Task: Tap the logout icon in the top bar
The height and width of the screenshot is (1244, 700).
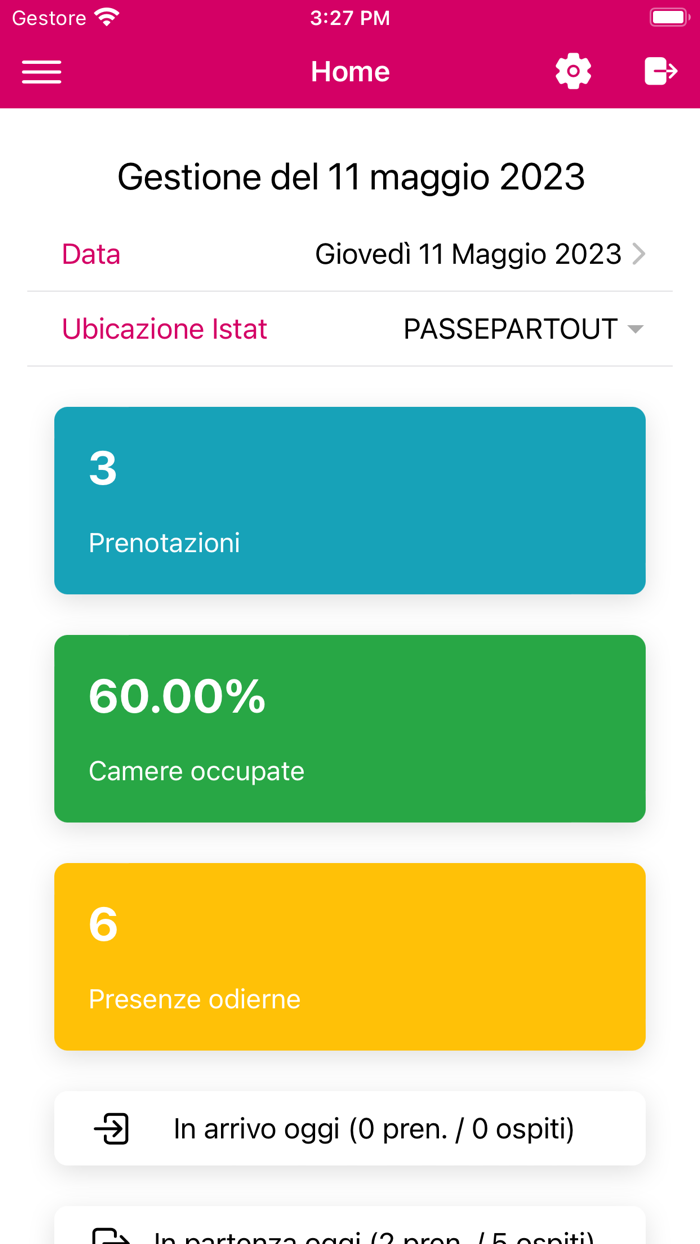Action: [661, 71]
